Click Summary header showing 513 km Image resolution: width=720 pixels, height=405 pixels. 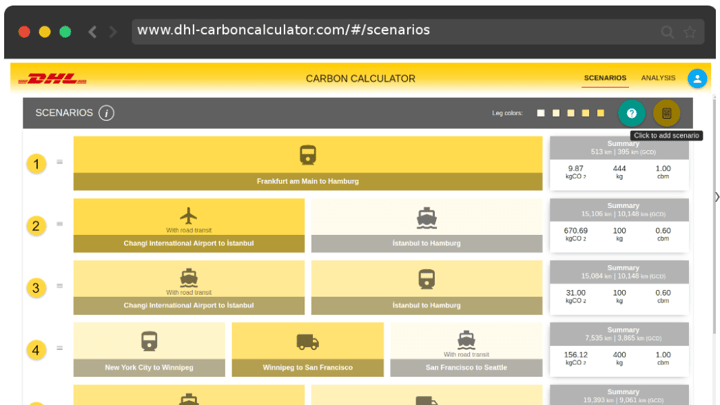(619, 148)
